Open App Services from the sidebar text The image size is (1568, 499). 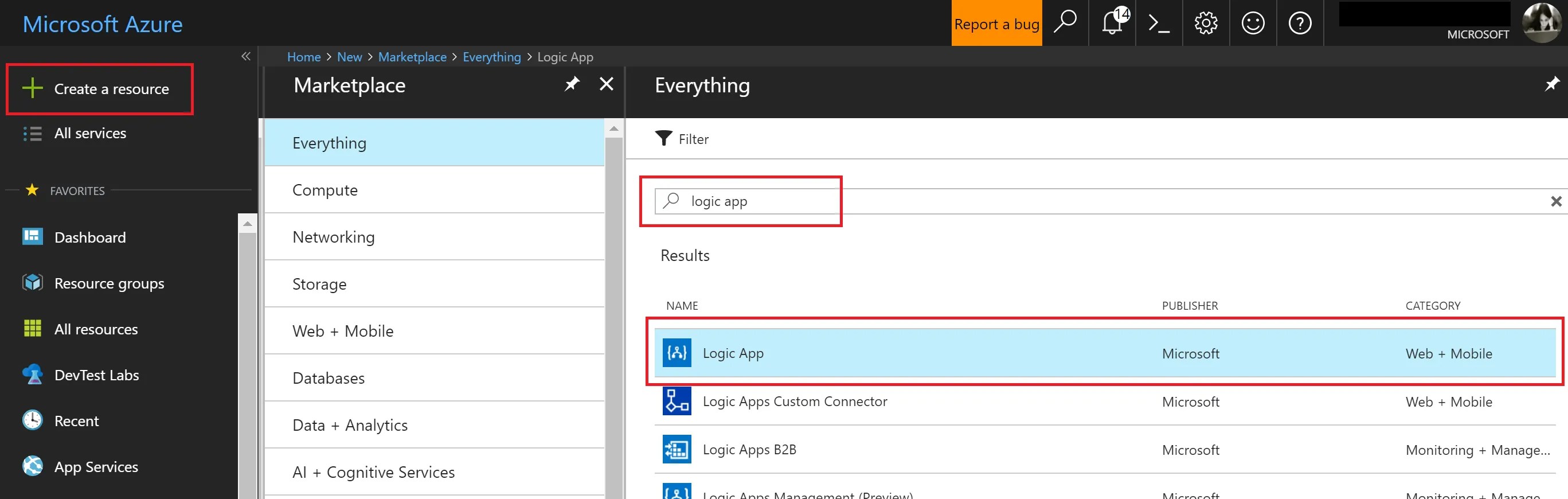tap(96, 467)
